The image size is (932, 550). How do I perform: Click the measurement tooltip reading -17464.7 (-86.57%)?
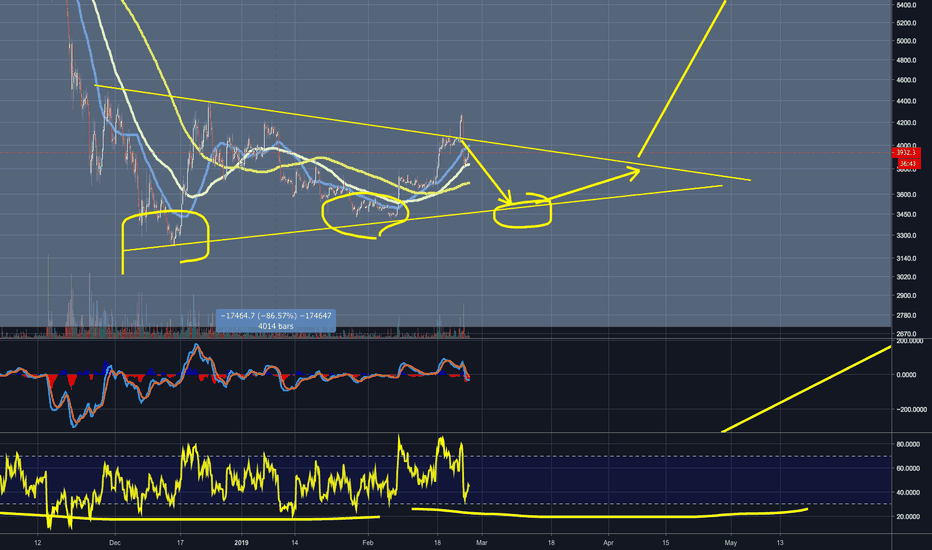pos(276,320)
